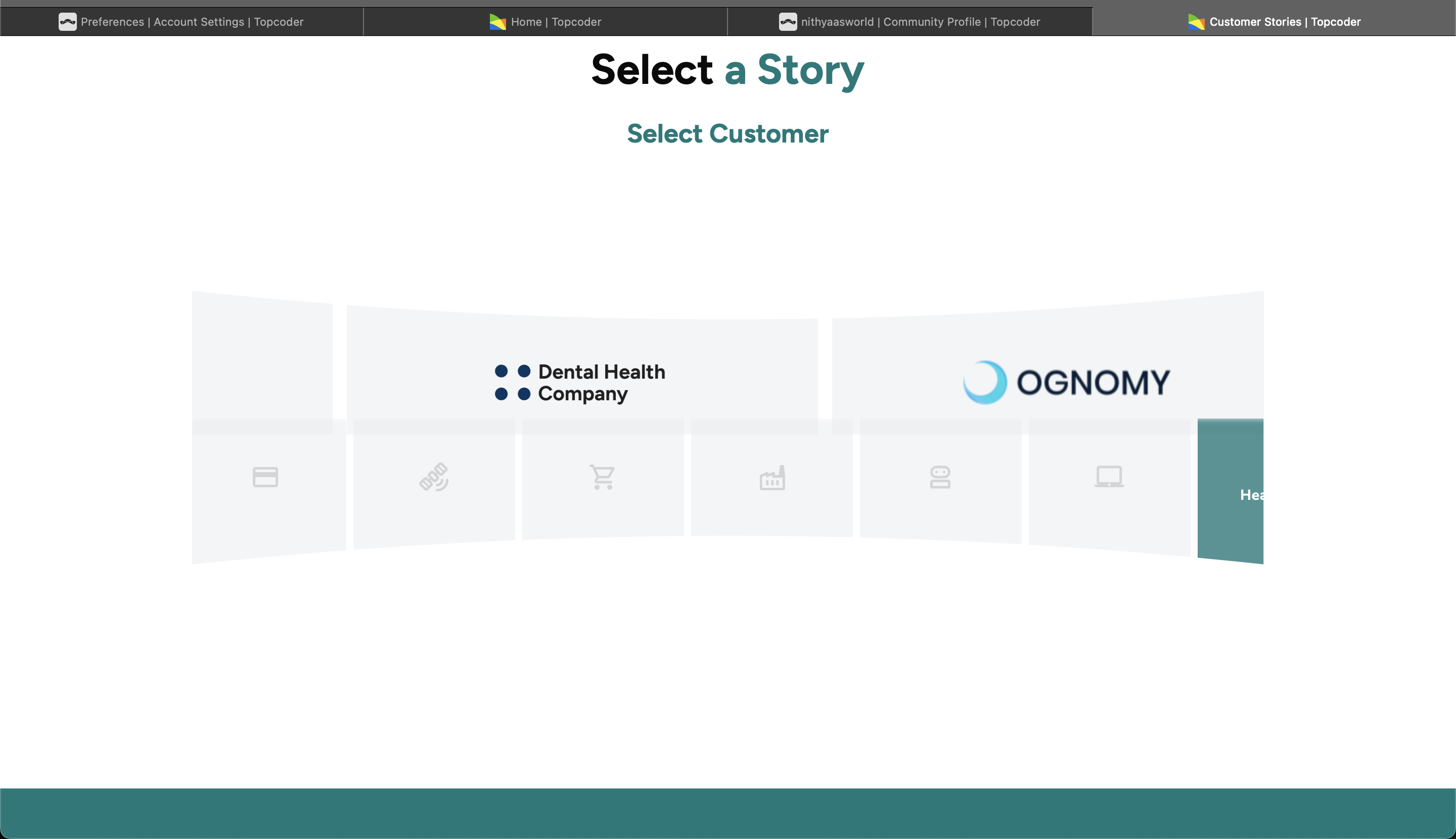Screen dimensions: 1456x839
Task: Click the Customer Stories tab favicon
Action: pyautogui.click(x=1196, y=22)
